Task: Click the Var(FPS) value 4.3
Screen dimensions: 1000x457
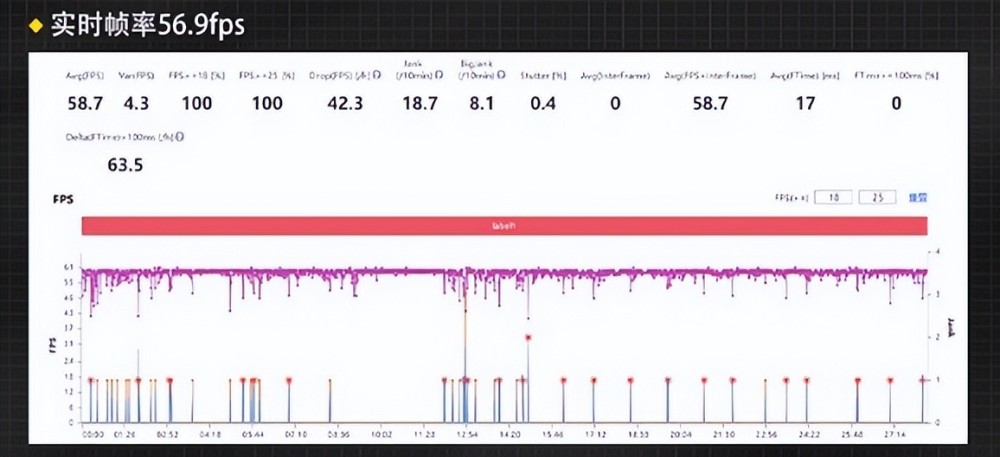Action: 136,103
